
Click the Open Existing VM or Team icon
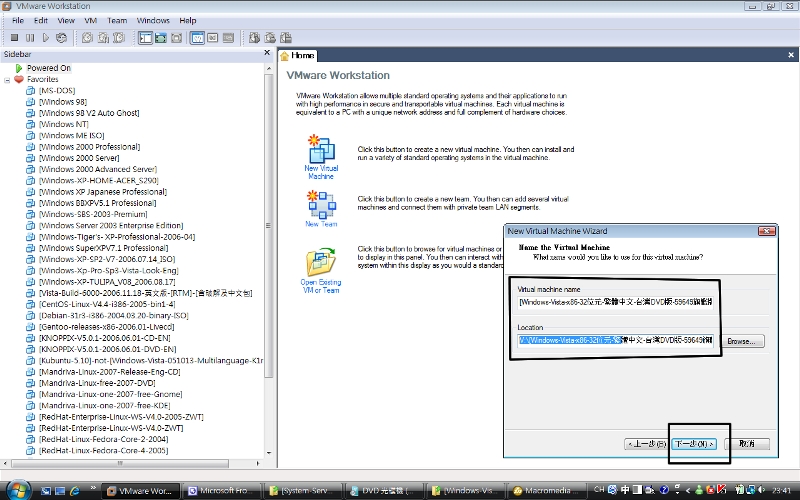320,262
